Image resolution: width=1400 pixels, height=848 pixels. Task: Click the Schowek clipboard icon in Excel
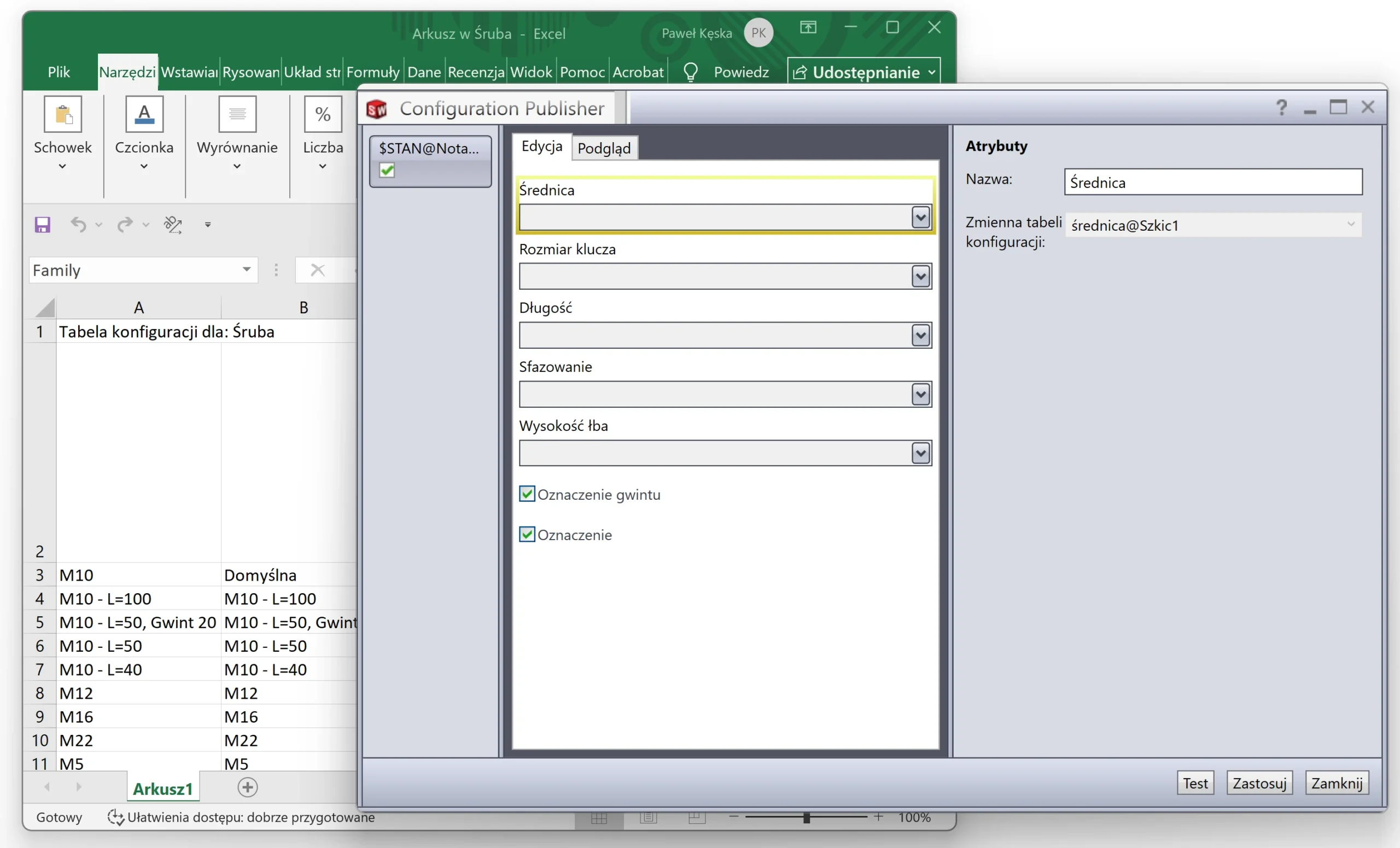(x=63, y=114)
